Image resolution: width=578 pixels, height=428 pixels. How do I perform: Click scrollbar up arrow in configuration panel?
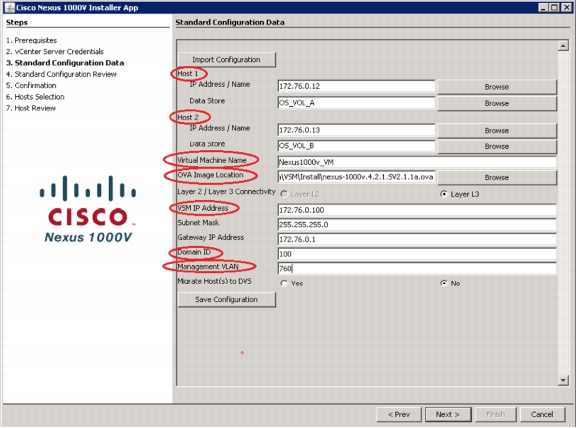point(563,46)
